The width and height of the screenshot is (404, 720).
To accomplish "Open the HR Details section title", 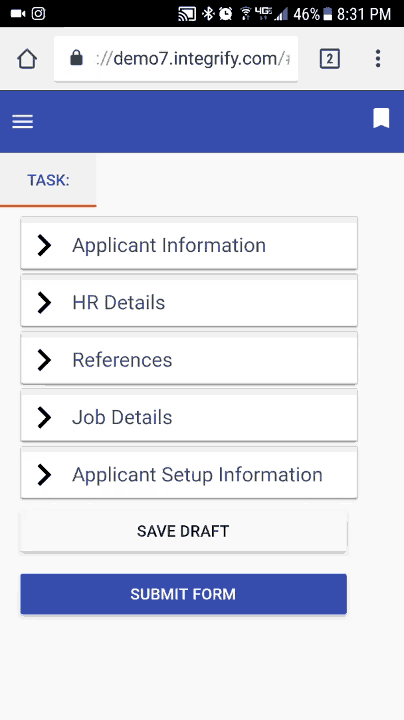I will pos(118,303).
